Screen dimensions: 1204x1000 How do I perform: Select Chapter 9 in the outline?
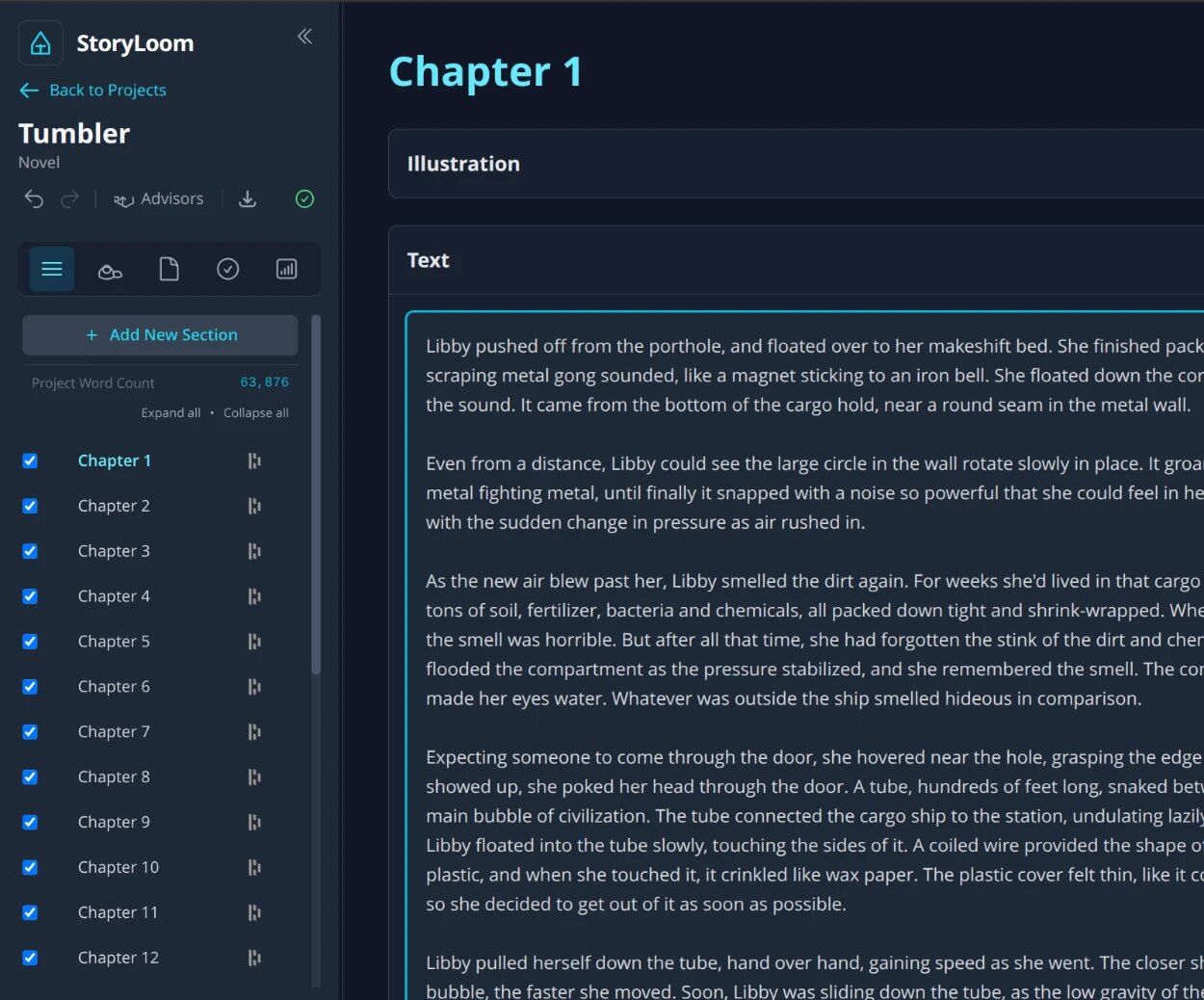click(114, 822)
